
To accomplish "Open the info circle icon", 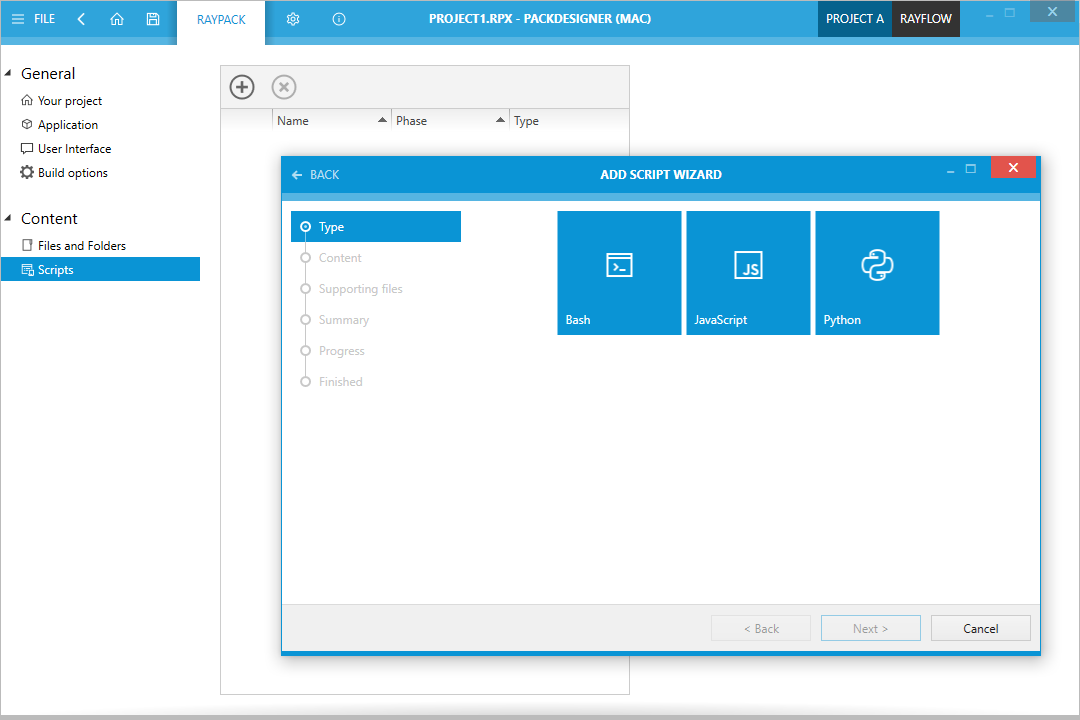I will coord(339,19).
